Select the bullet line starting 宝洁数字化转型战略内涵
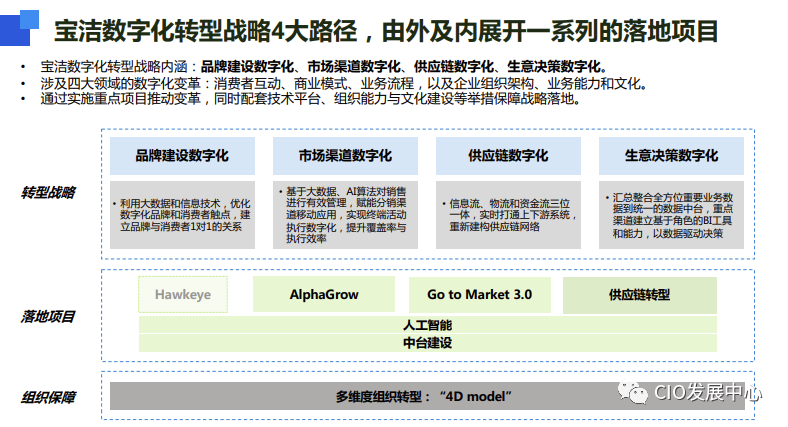This screenshot has height=427, width=788. tap(324, 67)
